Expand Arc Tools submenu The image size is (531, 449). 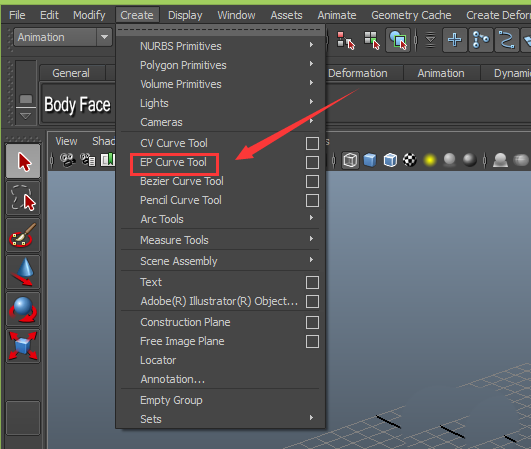point(220,219)
